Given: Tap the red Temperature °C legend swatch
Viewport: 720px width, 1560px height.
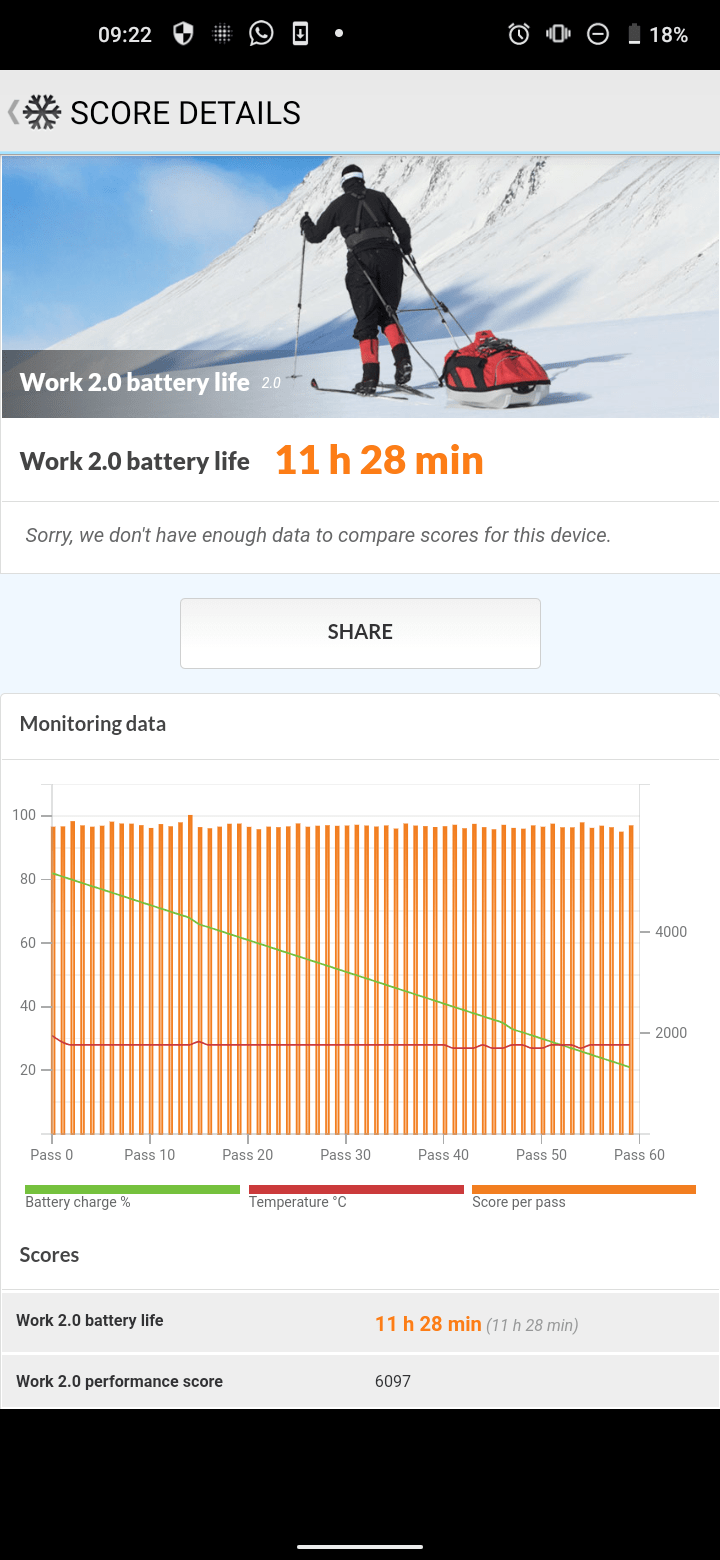Looking at the screenshot, I should (x=356, y=1190).
